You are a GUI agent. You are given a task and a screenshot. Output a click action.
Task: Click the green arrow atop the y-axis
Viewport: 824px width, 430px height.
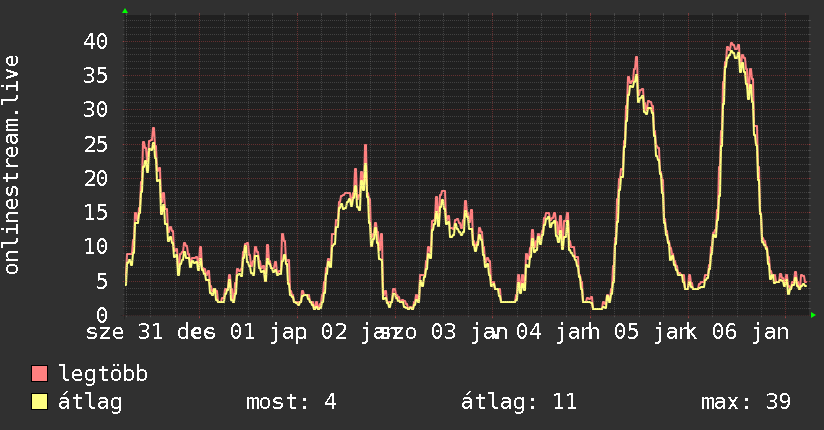click(125, 11)
